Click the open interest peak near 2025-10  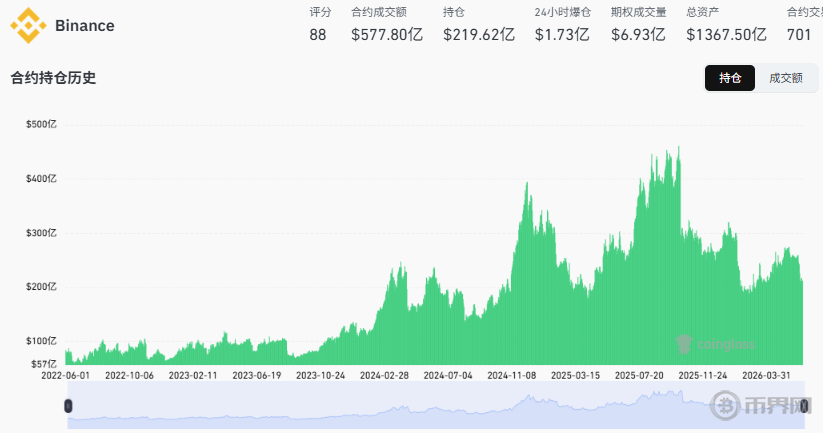679,149
